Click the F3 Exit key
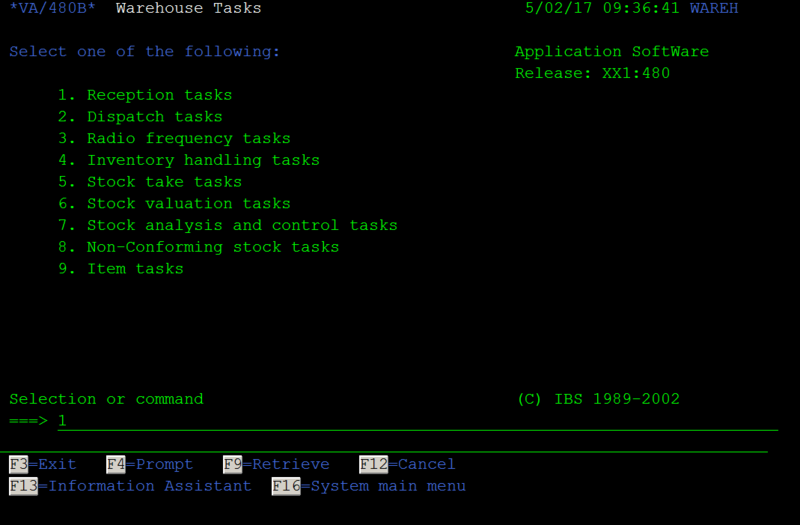 click(x=43, y=464)
